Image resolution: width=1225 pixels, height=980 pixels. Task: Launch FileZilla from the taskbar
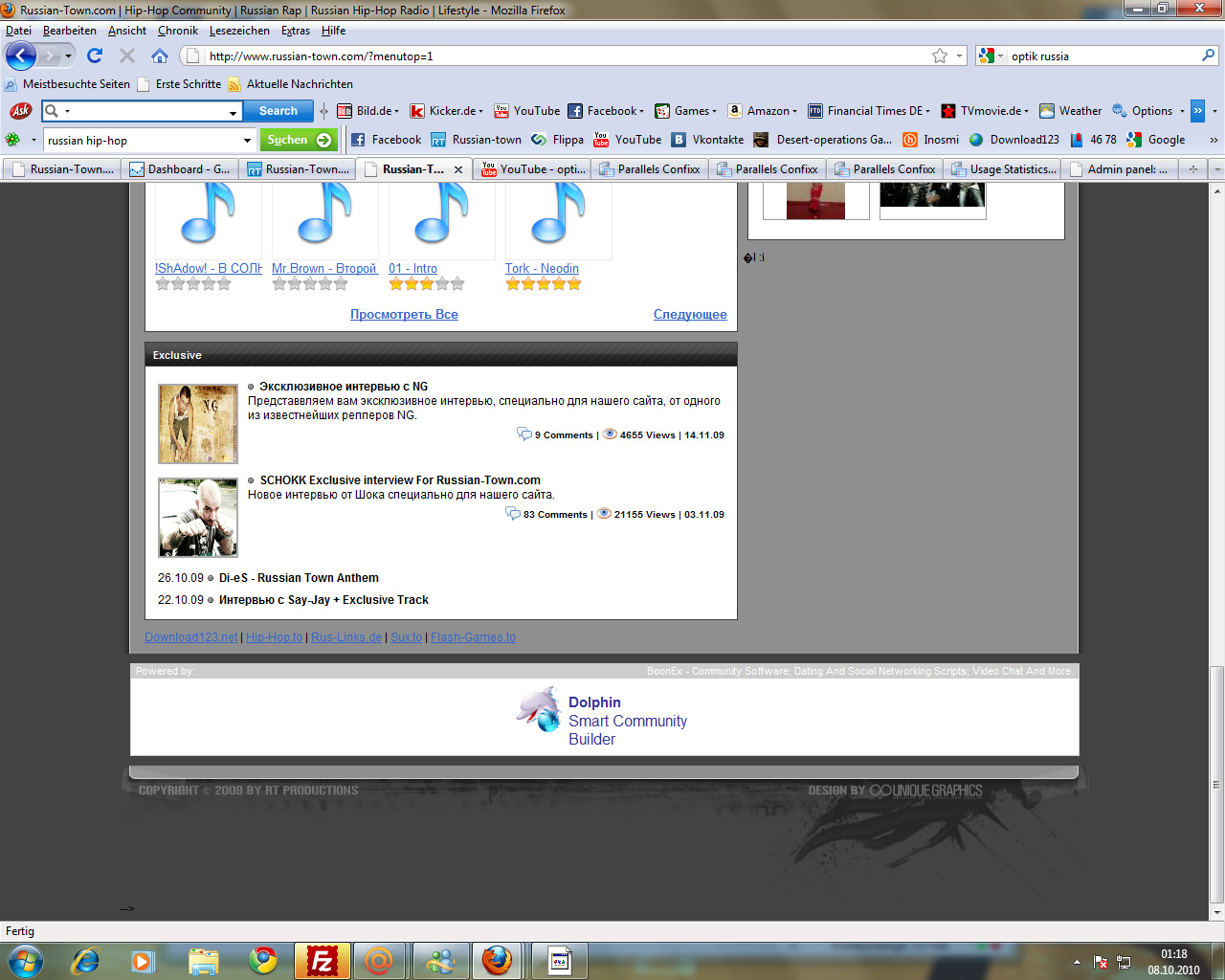click(322, 960)
